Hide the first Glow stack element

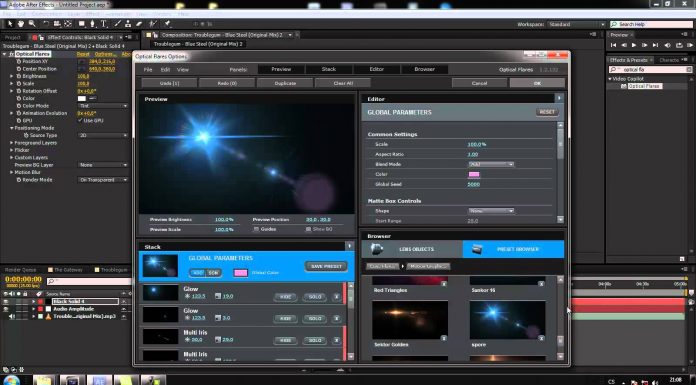pyautogui.click(x=285, y=297)
